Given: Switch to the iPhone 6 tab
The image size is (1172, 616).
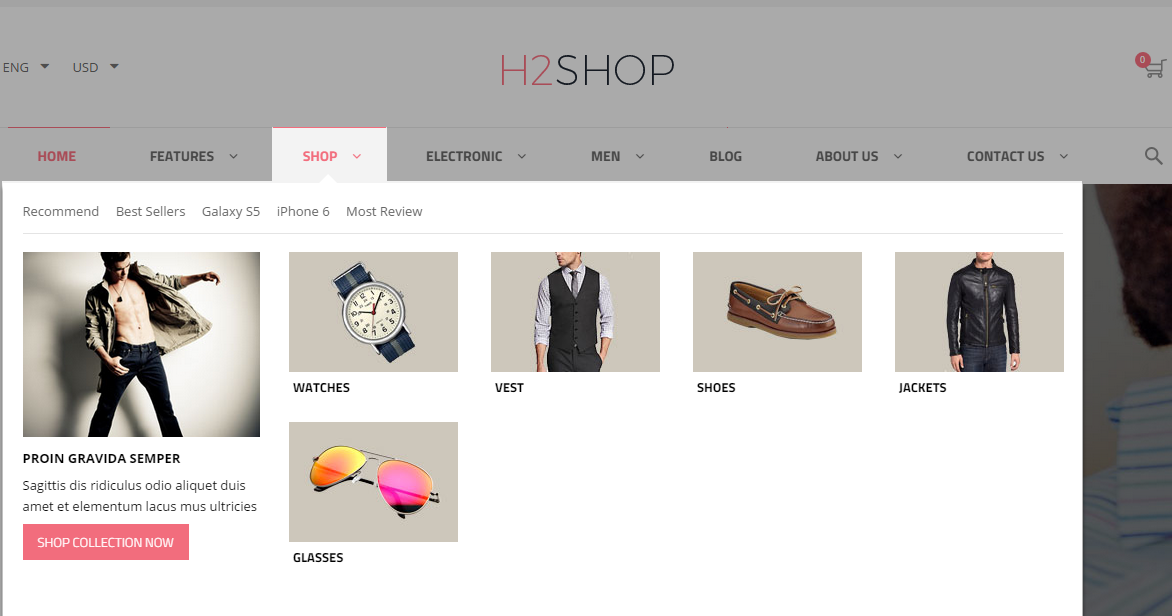Looking at the screenshot, I should click(x=303, y=212).
